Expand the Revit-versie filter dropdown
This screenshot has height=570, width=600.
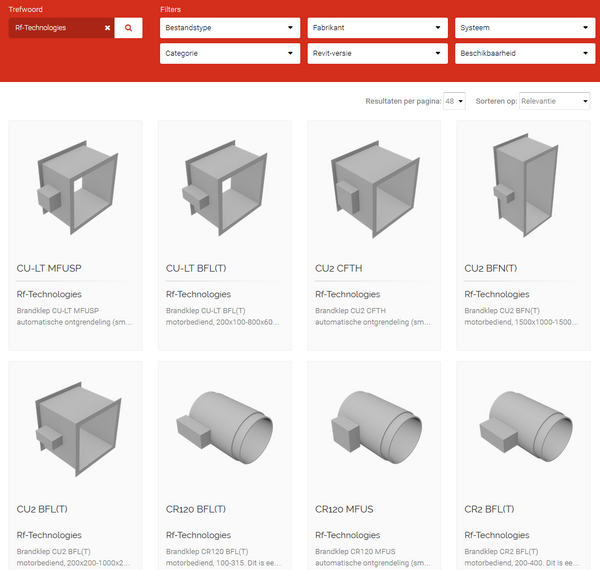[x=377, y=53]
